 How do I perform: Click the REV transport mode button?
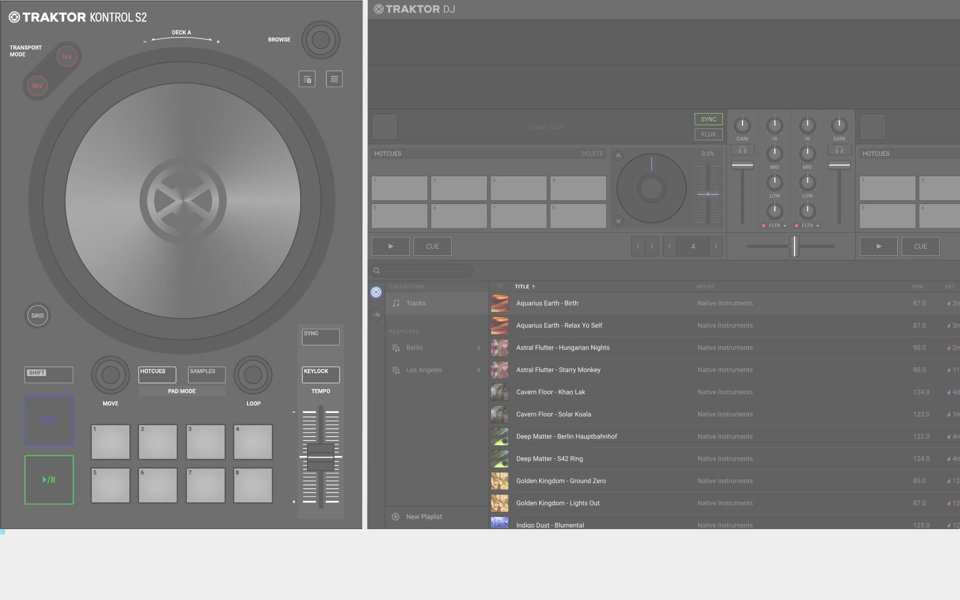pos(37,86)
